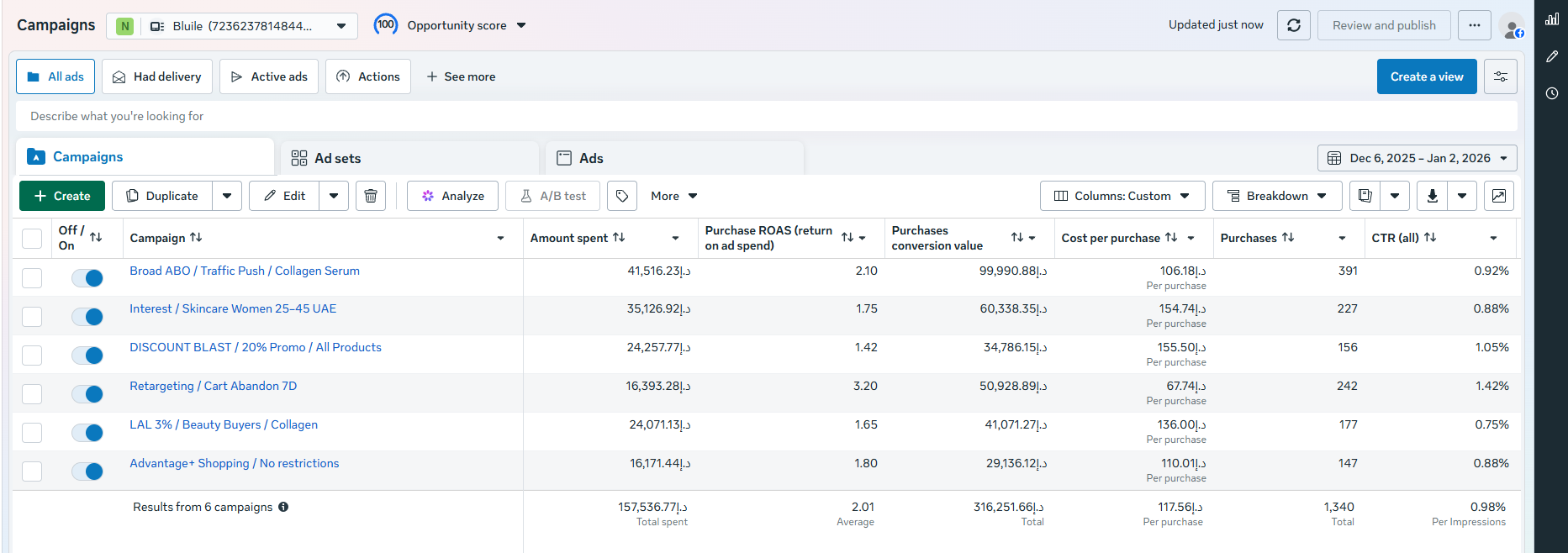Click the Describe what you're looking for search field
The image size is (1568, 553).
[x=767, y=116]
